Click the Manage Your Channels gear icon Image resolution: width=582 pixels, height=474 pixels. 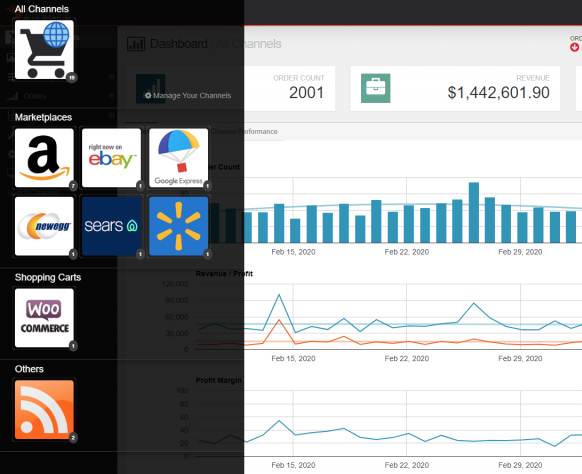point(148,95)
